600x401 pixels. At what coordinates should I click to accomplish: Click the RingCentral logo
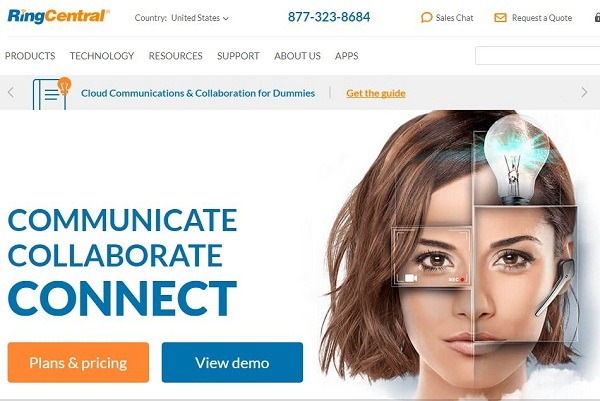[x=59, y=16]
